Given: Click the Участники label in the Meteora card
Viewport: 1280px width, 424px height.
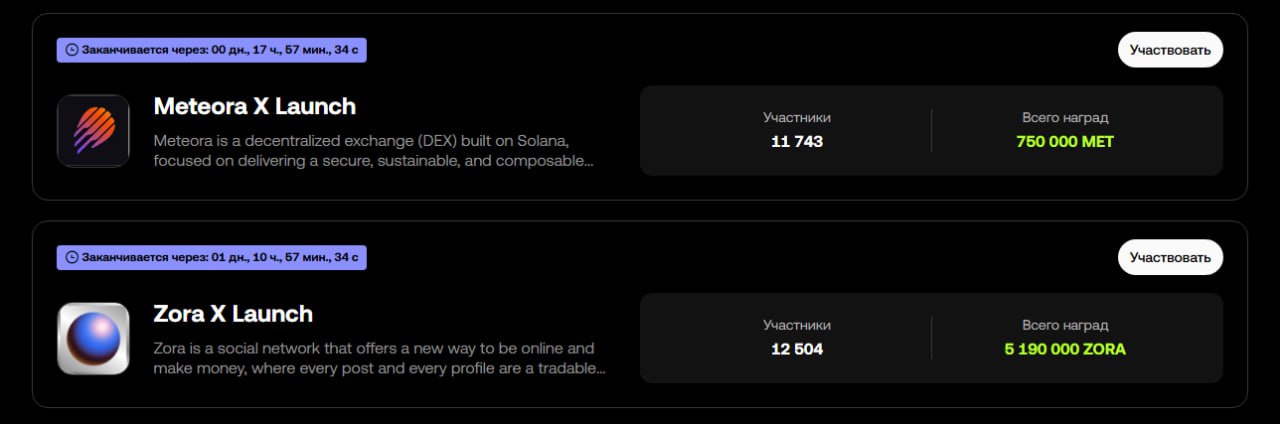Looking at the screenshot, I should coord(797,118).
